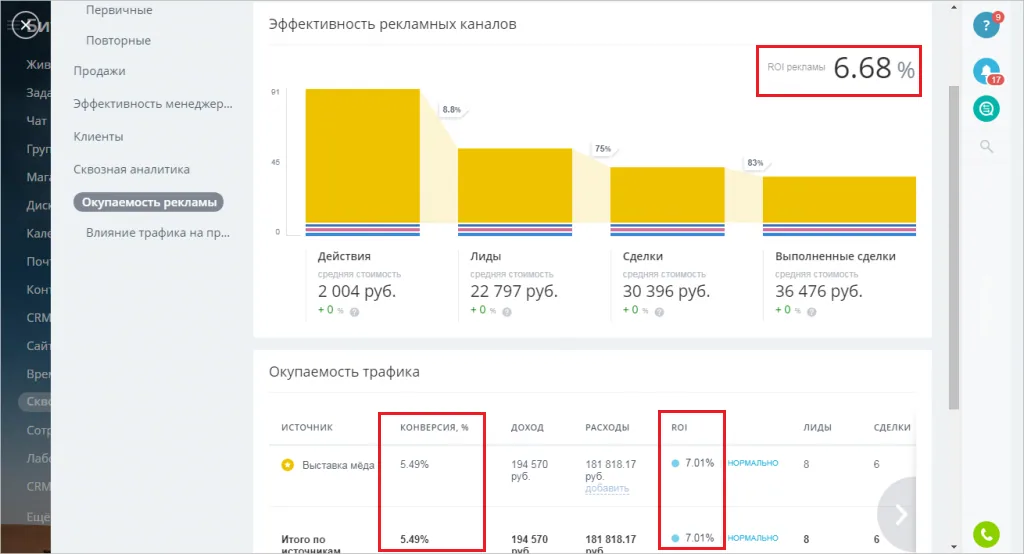Open notifications bell icon

tap(986, 71)
